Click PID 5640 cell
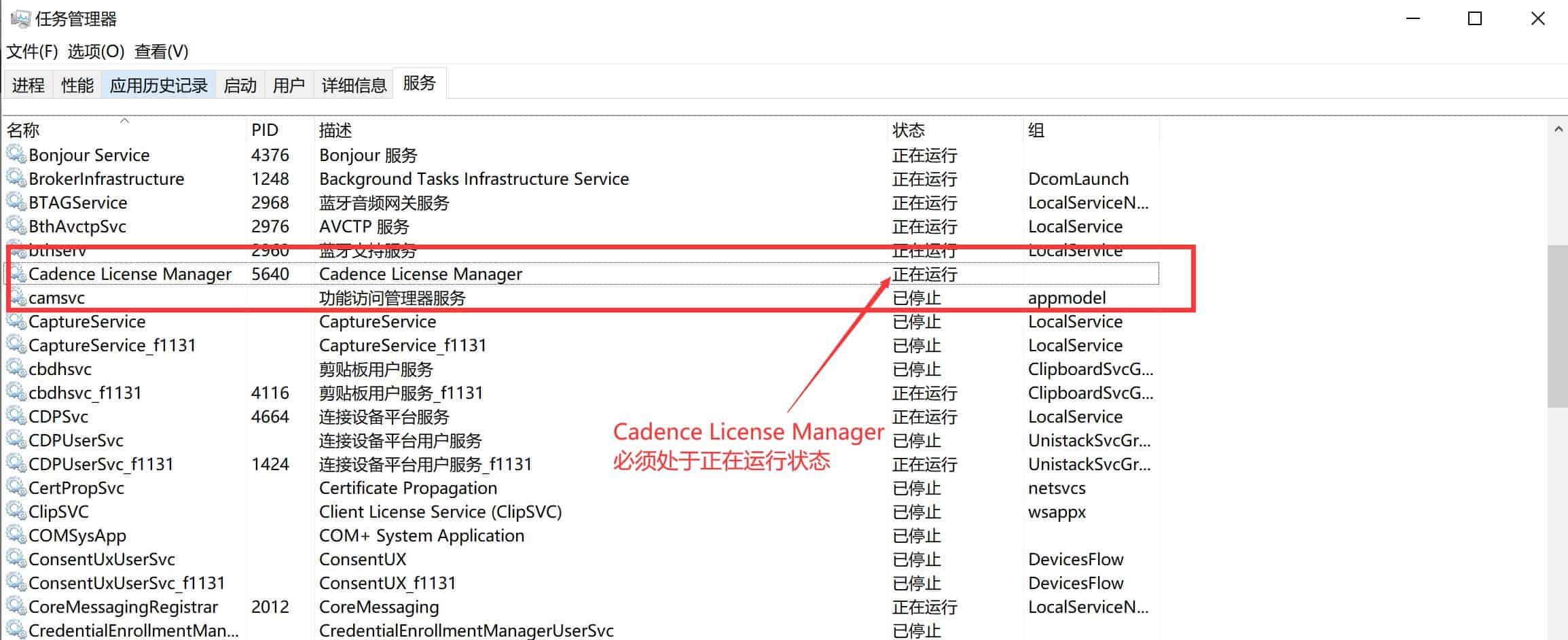 270,274
